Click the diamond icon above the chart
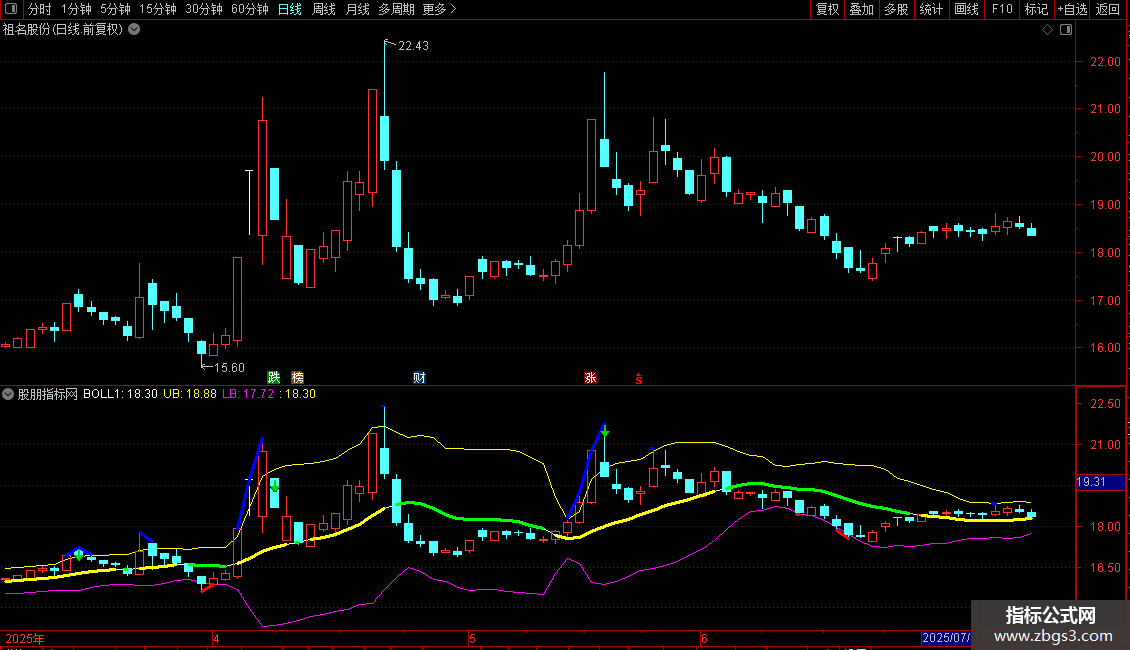This screenshot has width=1130, height=650. coord(1048,30)
